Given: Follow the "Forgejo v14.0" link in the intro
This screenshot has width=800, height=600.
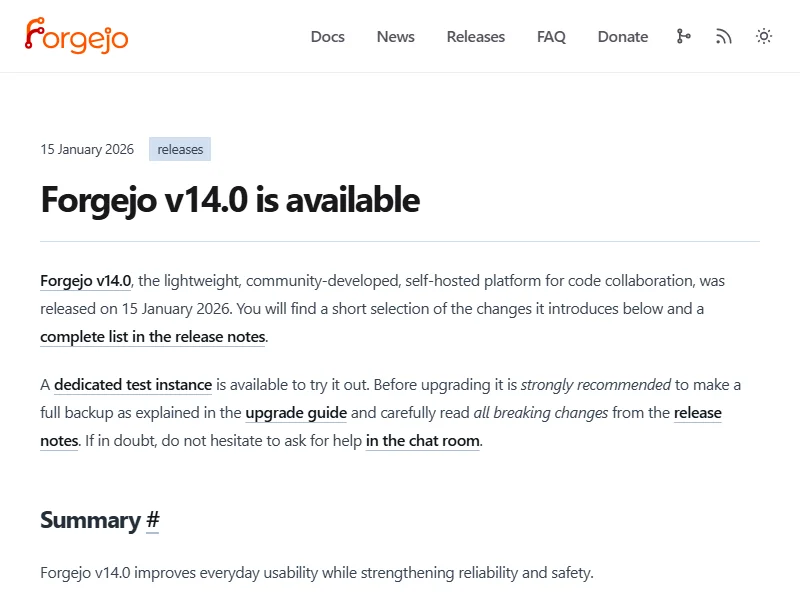Looking at the screenshot, I should tap(86, 281).
